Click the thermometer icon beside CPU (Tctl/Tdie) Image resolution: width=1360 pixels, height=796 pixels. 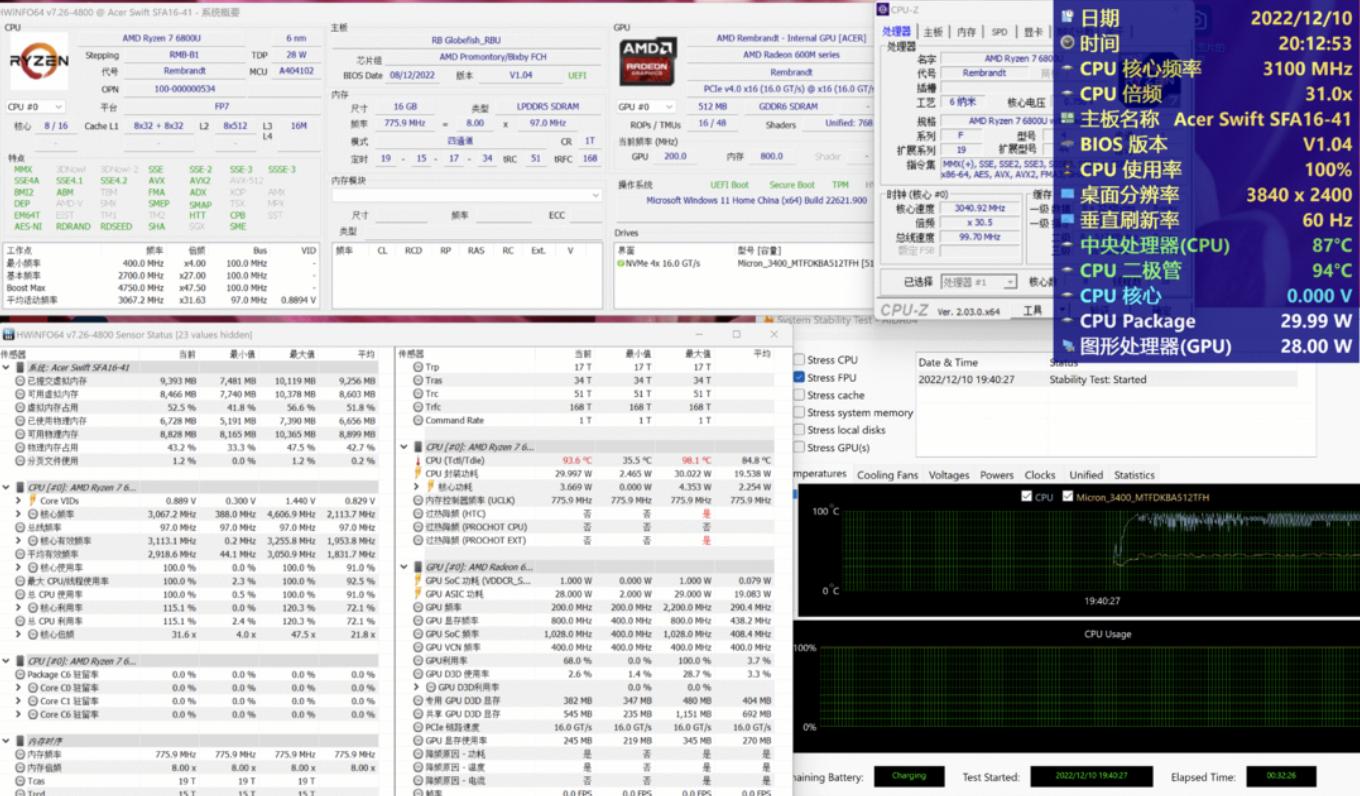[417, 461]
